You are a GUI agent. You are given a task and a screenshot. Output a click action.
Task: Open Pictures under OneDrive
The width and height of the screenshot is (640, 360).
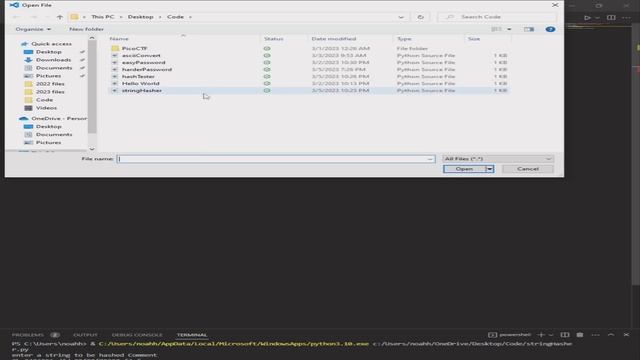tap(48, 142)
